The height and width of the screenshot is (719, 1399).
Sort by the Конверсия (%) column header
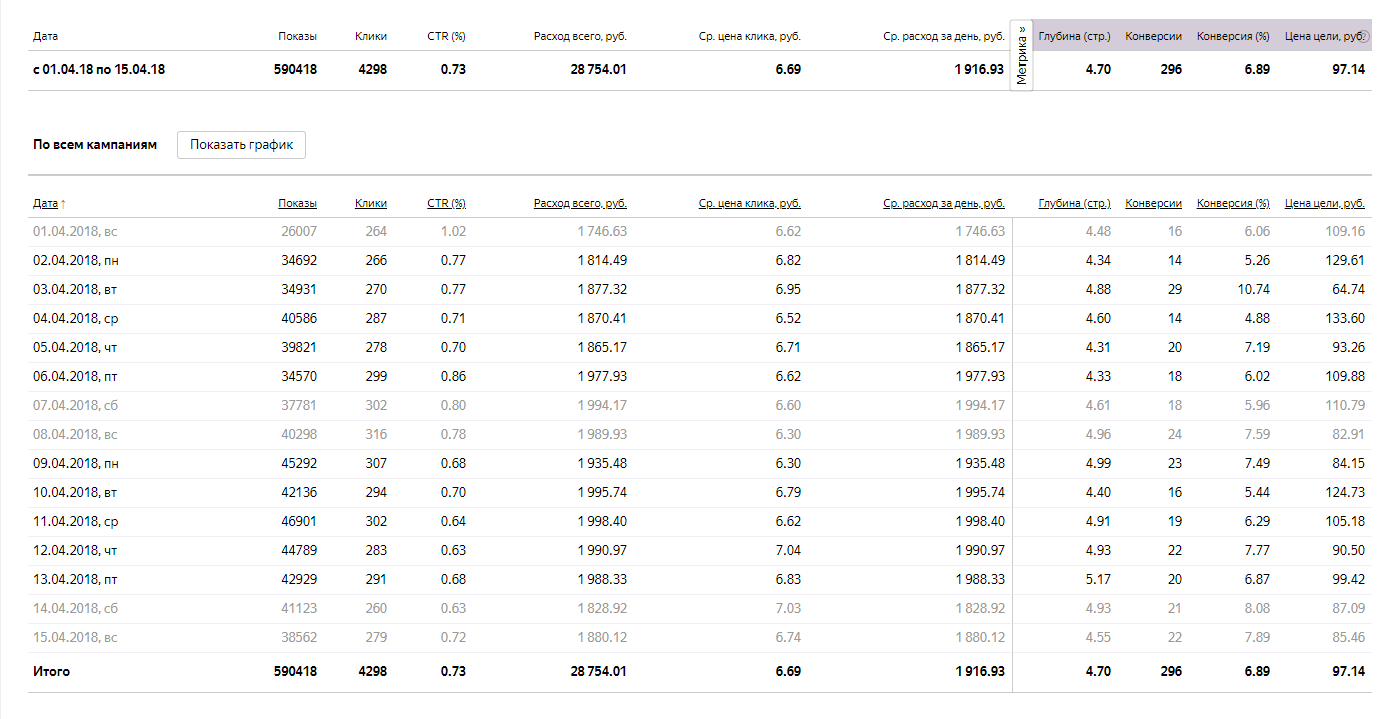click(1233, 203)
